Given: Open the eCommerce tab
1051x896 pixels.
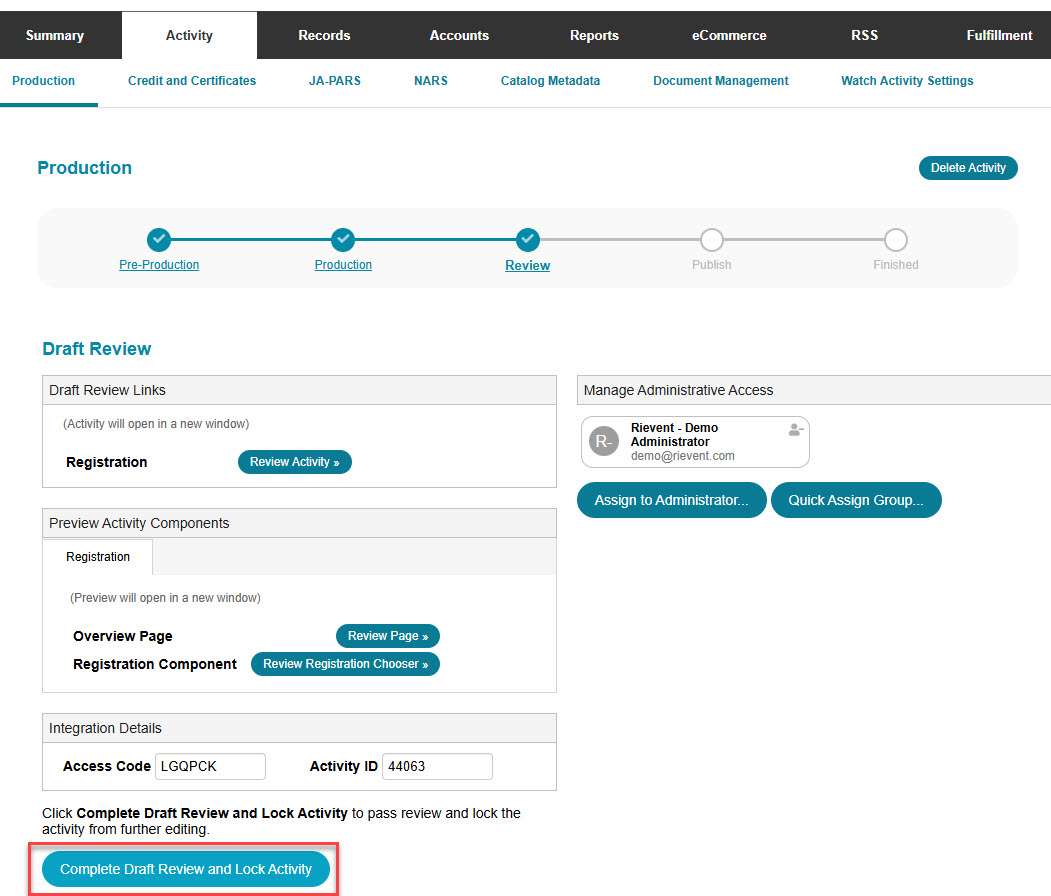Looking at the screenshot, I should click(x=729, y=36).
